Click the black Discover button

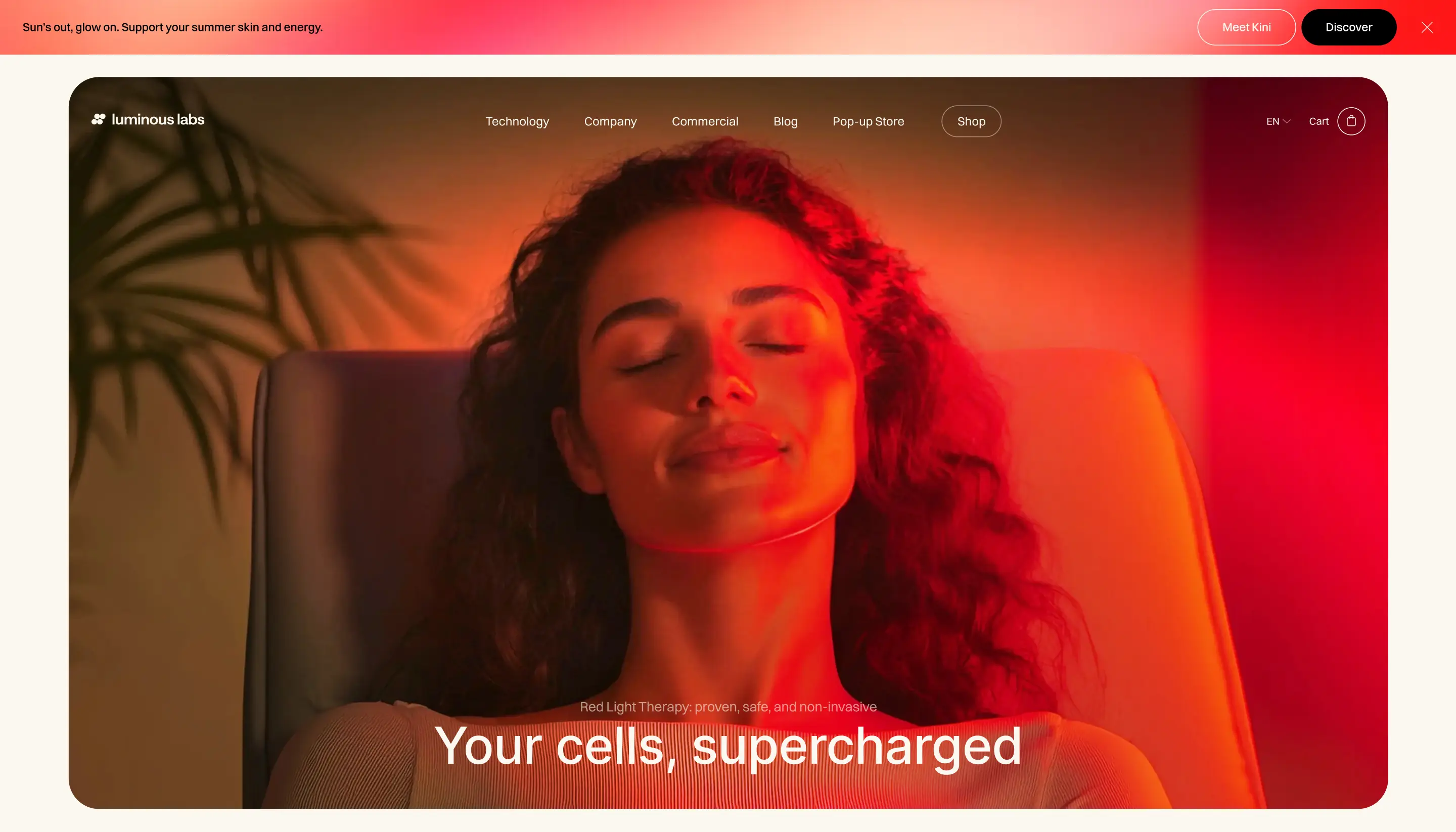click(1349, 27)
